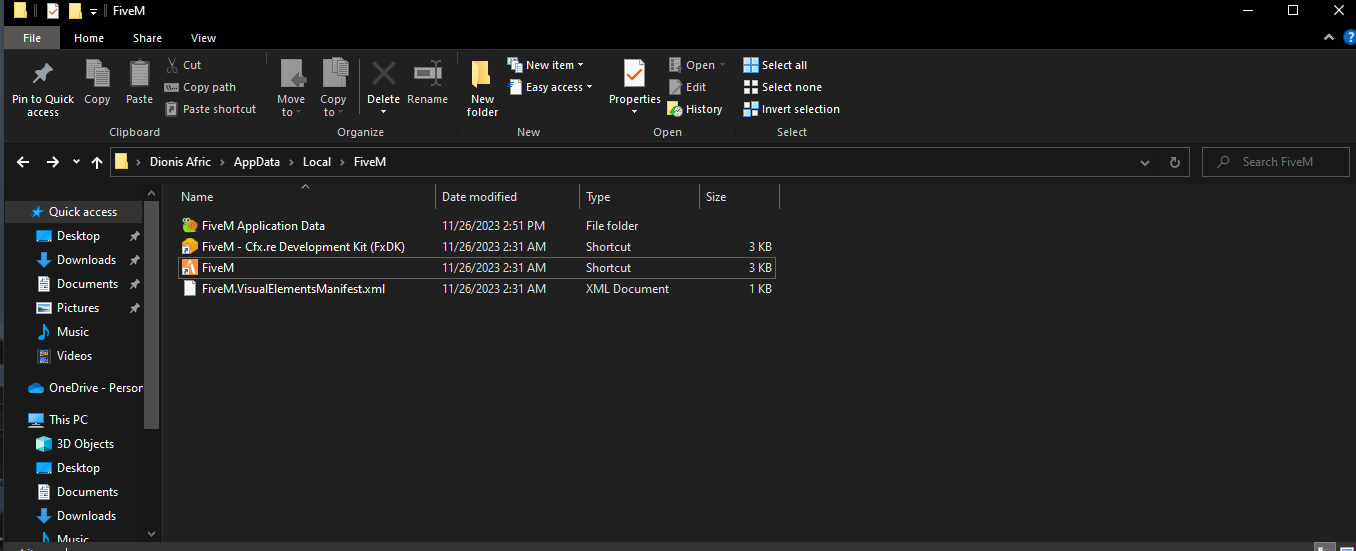Select FiveM - Cfx.re Development Kit shortcut
This screenshot has width=1356, height=551.
coord(476,247)
